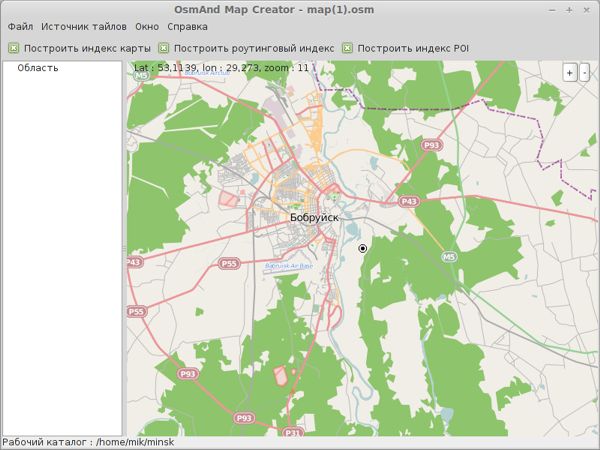Click the Lat/lon zoom coordinates readout
The width and height of the screenshot is (600, 450).
pos(221,68)
